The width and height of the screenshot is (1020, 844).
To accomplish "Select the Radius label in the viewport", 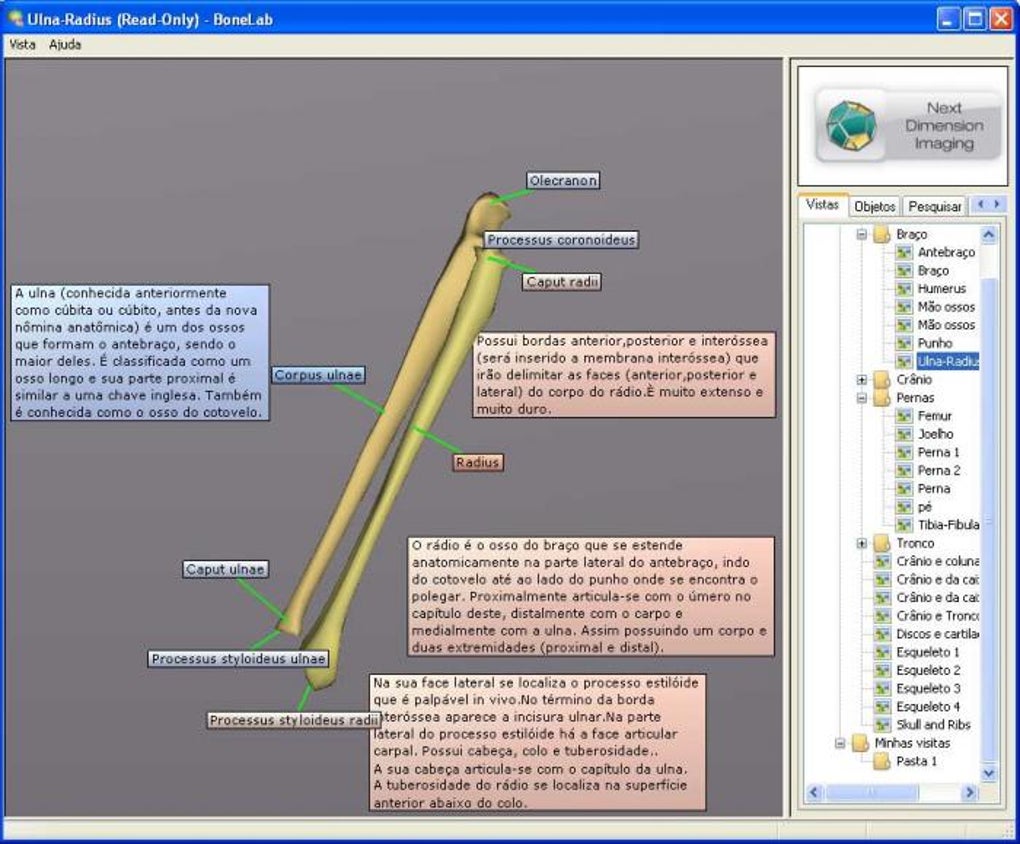I will pos(477,462).
